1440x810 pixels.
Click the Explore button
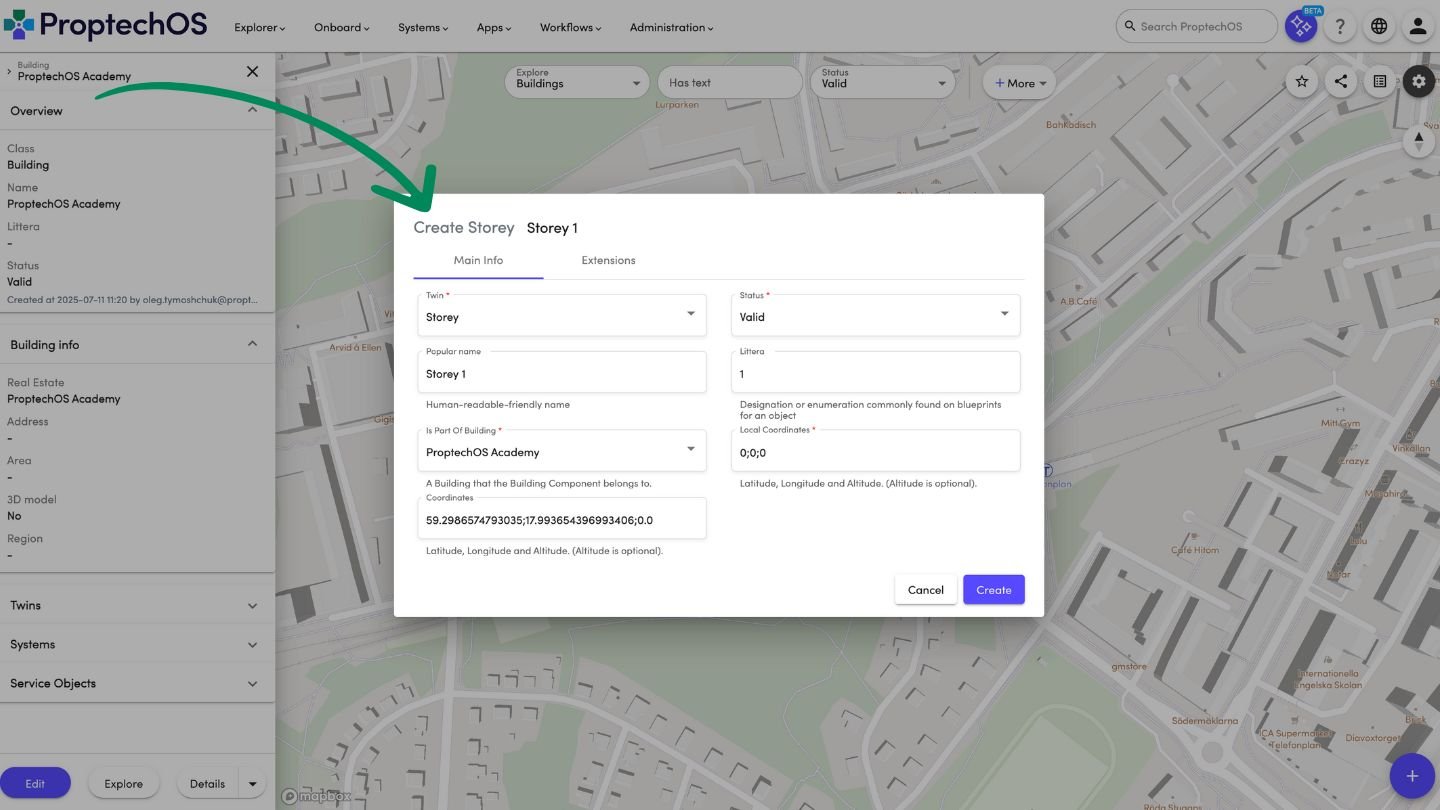coord(124,784)
